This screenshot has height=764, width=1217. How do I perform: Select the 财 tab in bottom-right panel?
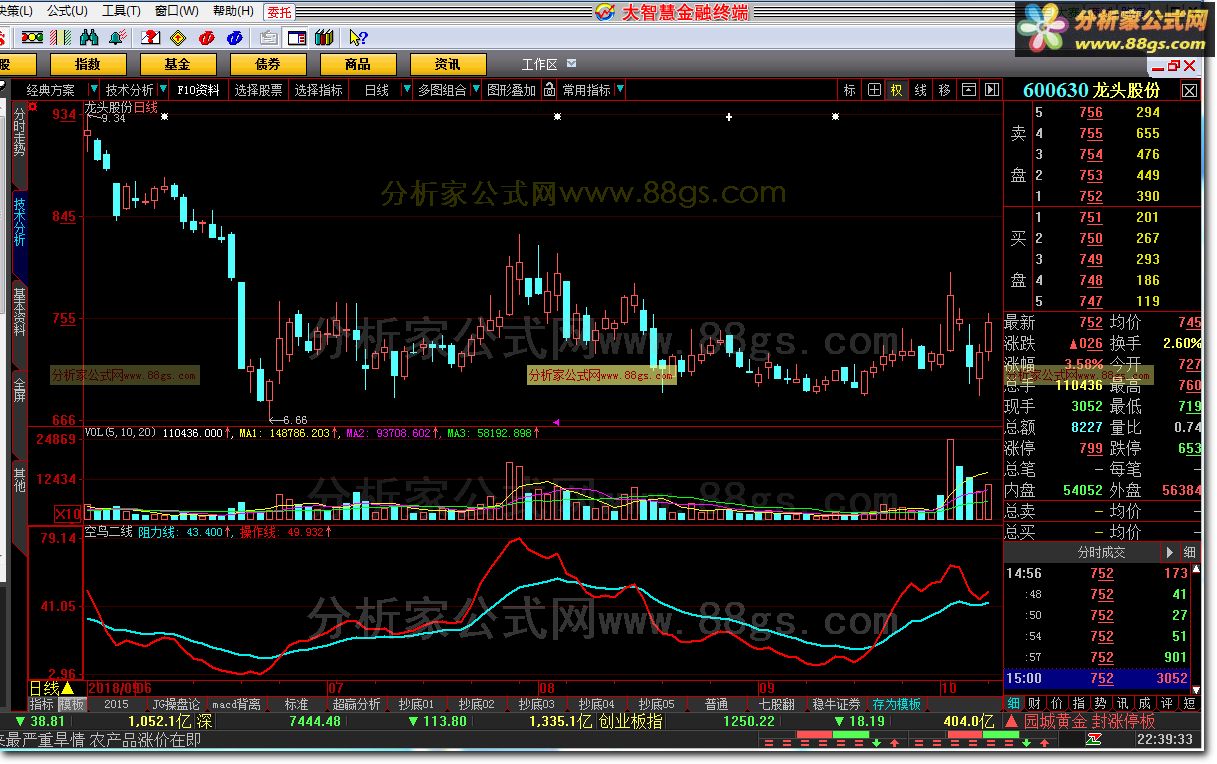pyautogui.click(x=1034, y=704)
